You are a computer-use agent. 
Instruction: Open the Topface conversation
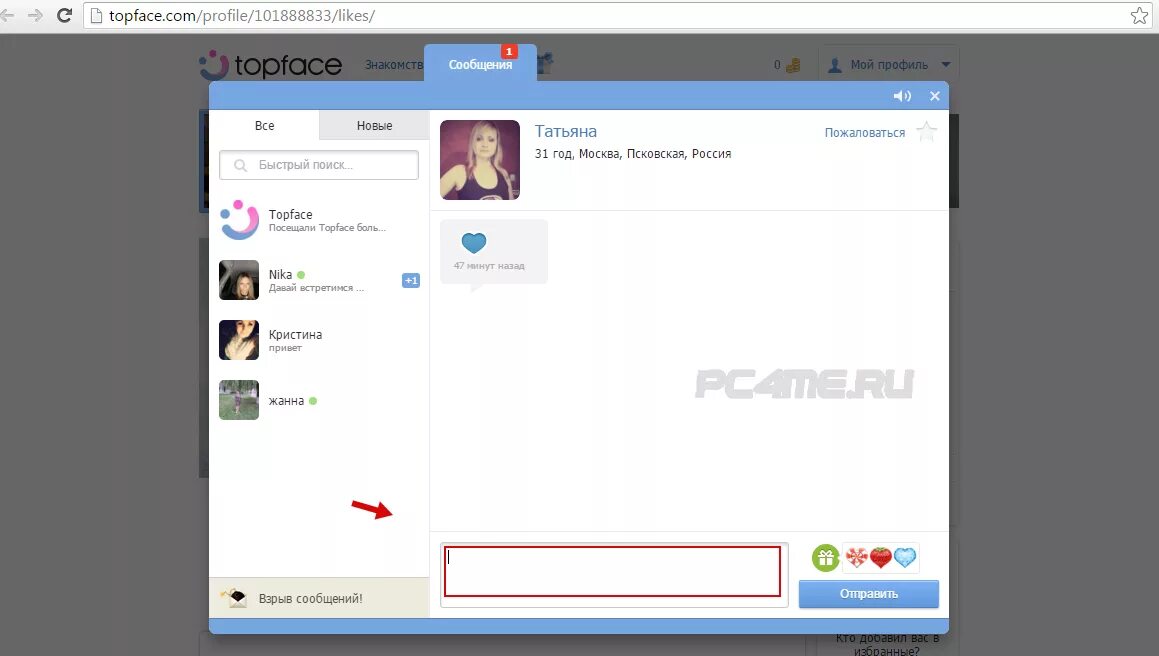pyautogui.click(x=319, y=220)
